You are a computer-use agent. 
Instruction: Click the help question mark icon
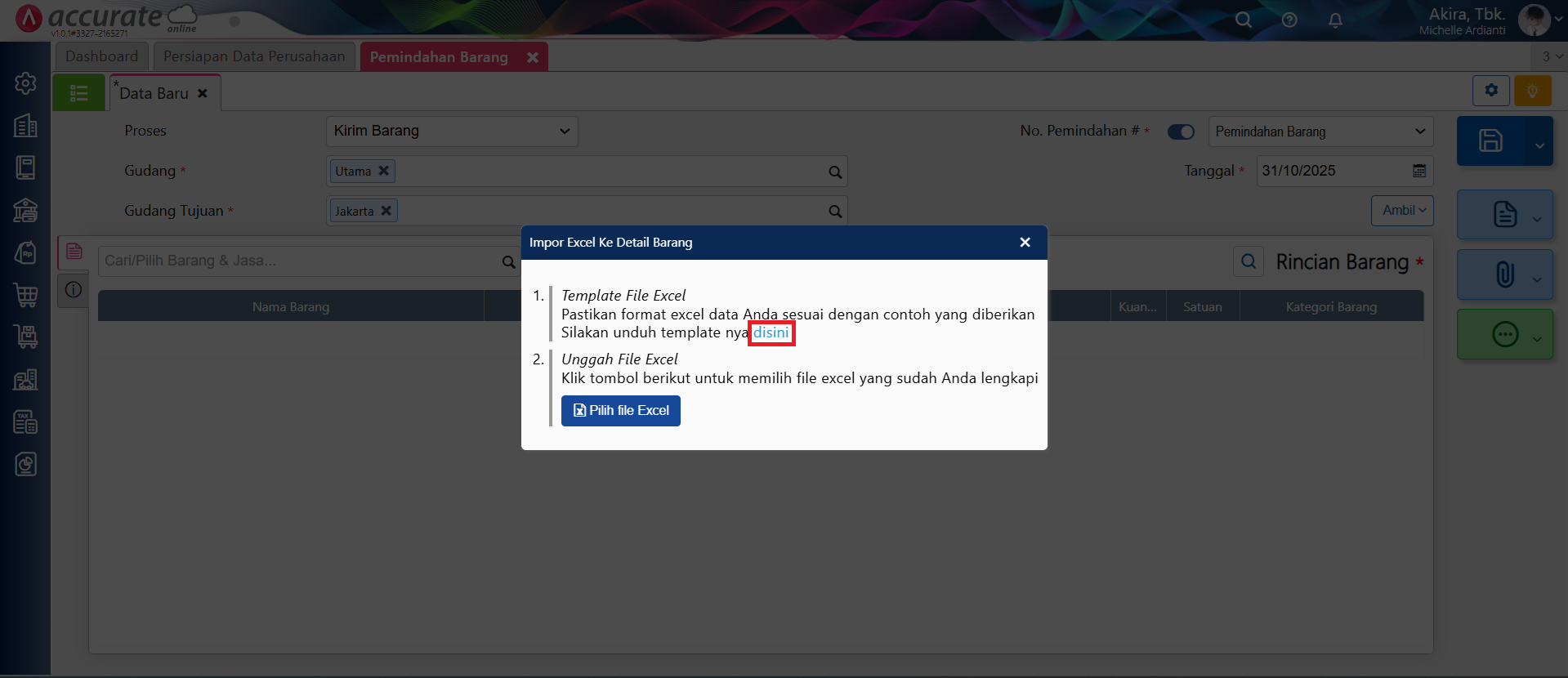1289,20
